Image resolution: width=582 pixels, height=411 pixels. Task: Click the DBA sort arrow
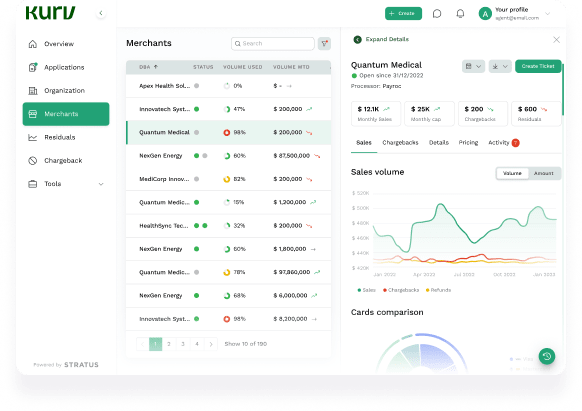(x=156, y=67)
